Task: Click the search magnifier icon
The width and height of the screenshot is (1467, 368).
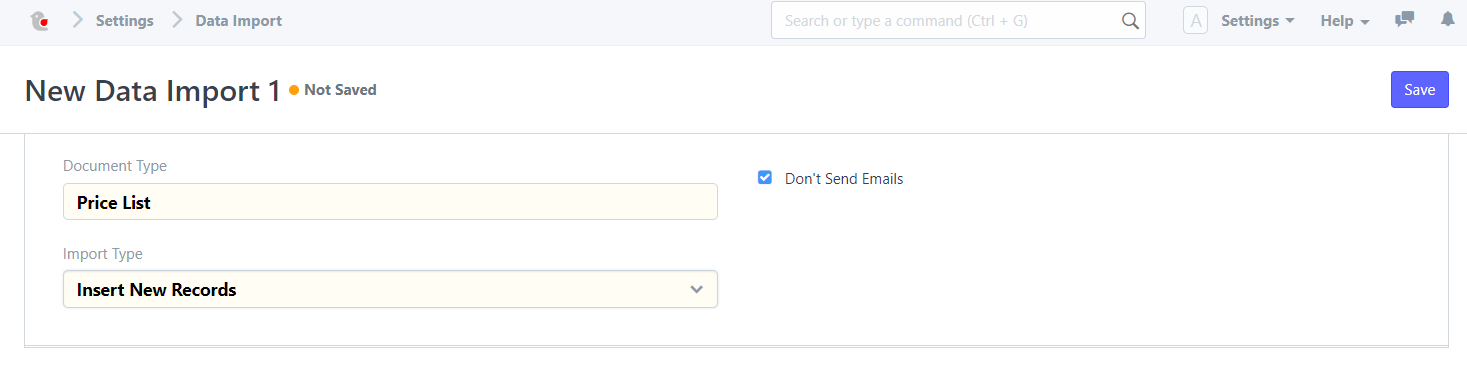Action: (x=1130, y=20)
